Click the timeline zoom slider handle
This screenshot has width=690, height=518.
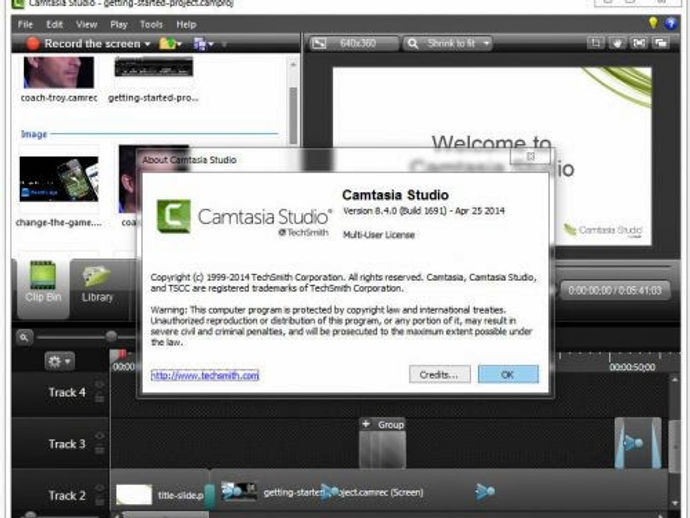coord(111,337)
